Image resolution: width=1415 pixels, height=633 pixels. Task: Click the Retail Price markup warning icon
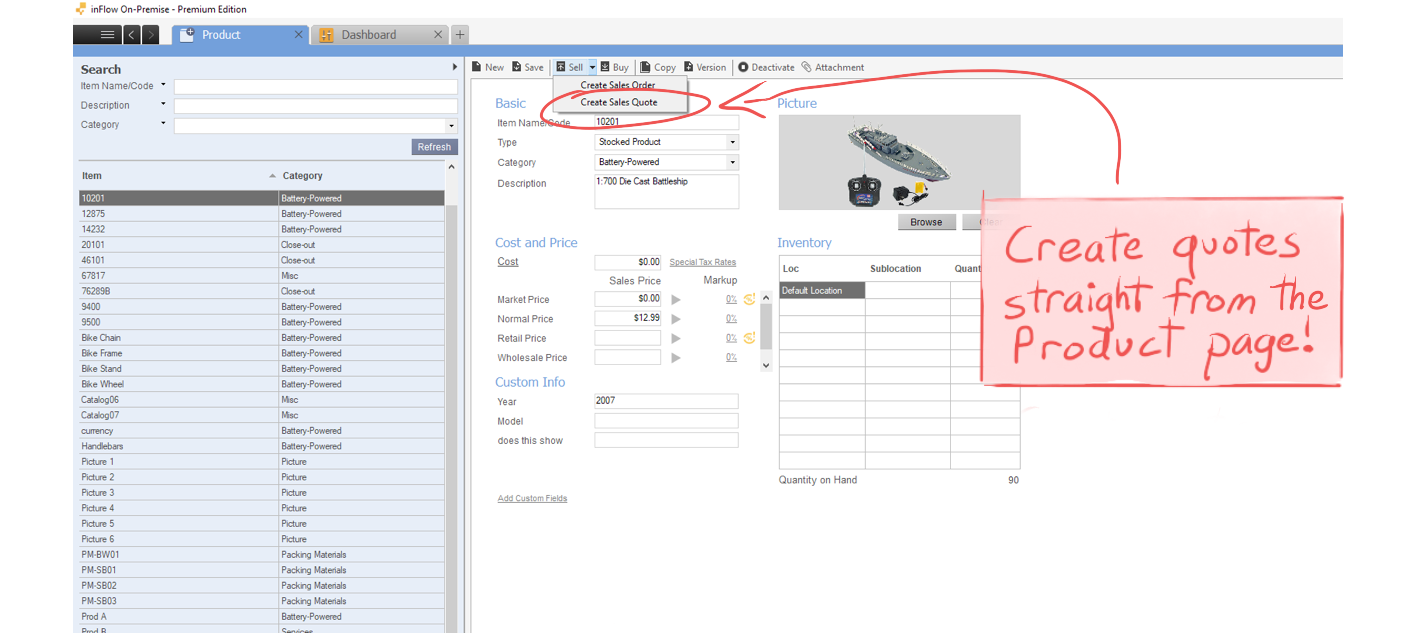(x=749, y=338)
